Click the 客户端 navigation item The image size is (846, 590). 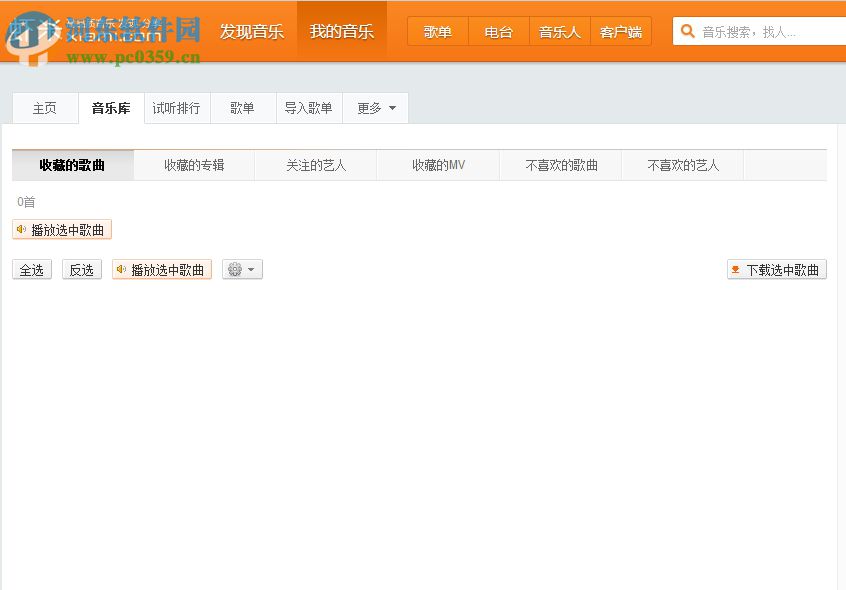coord(620,31)
